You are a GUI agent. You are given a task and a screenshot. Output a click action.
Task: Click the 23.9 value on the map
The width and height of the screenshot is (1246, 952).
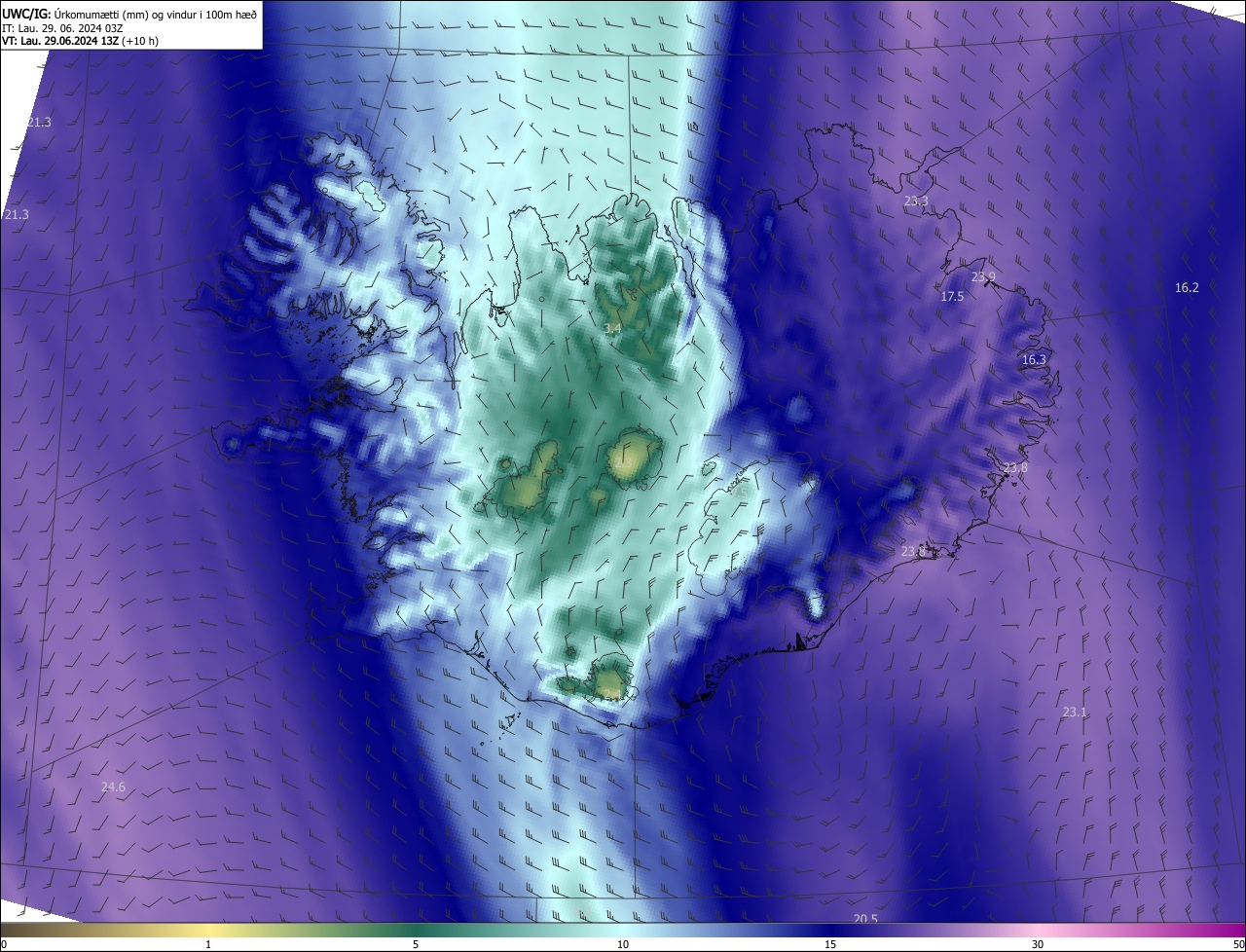pyautogui.click(x=983, y=277)
